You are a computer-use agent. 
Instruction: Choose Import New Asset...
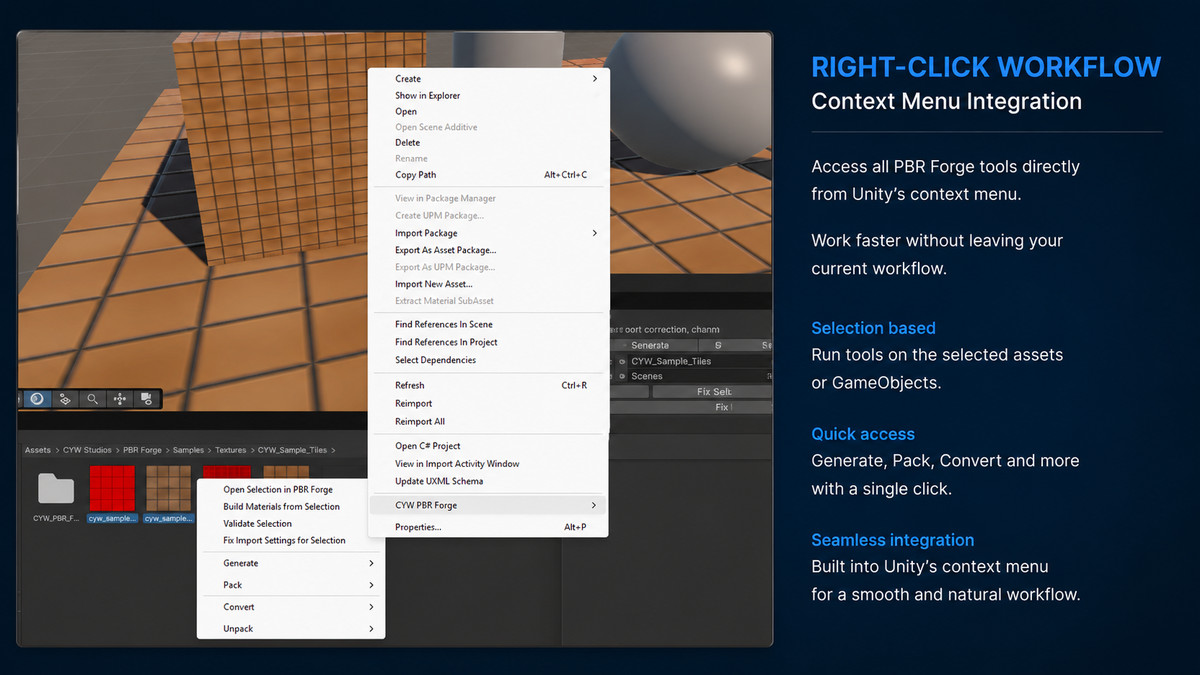click(x=434, y=284)
